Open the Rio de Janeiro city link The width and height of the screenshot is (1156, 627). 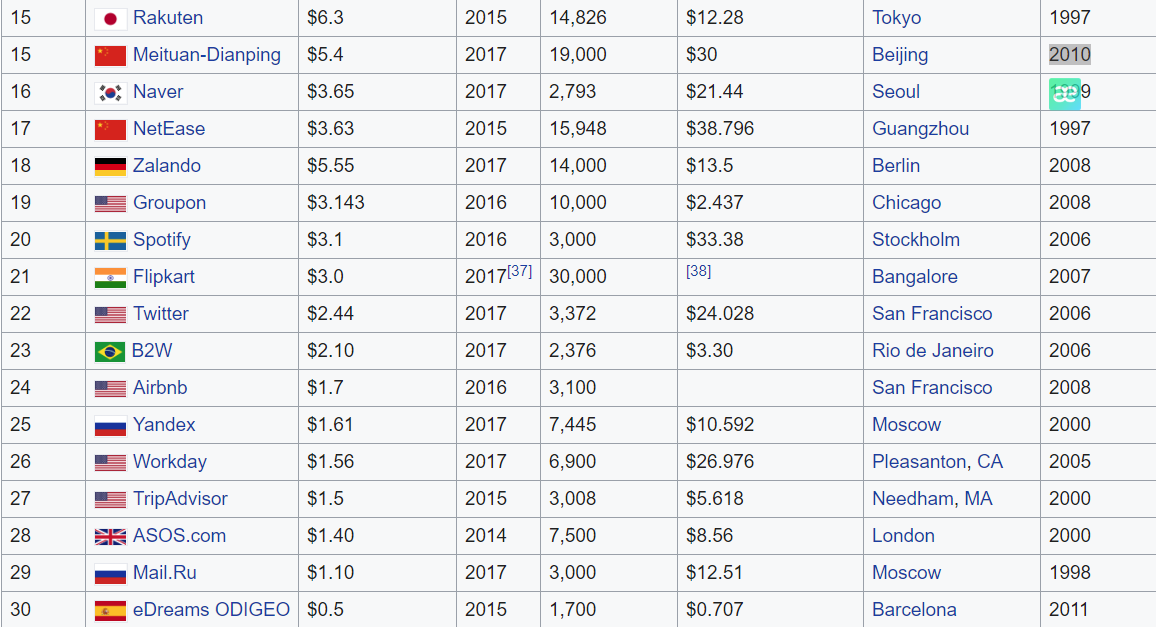coord(933,351)
